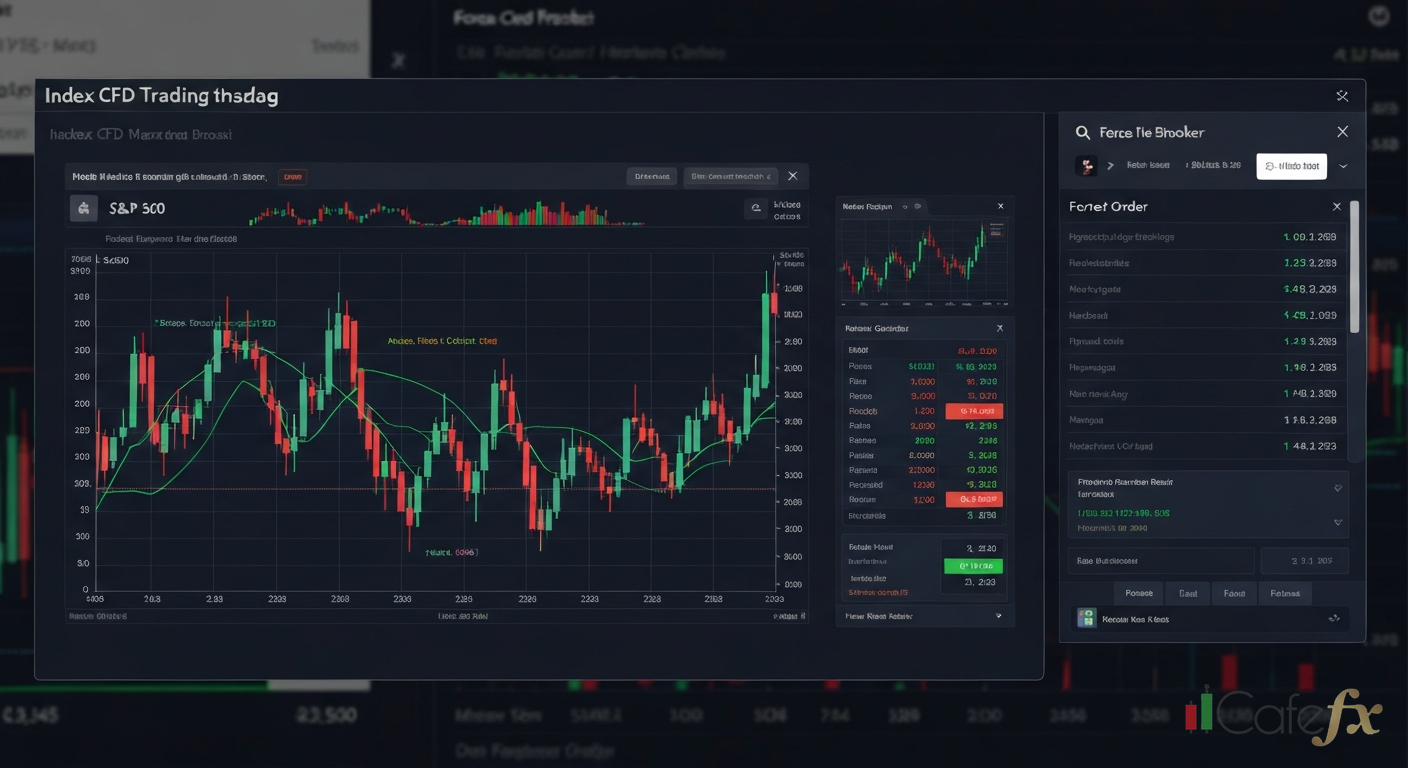Click the export arrow icon on the account row
The height and width of the screenshot is (768, 1408).
coord(1333,618)
